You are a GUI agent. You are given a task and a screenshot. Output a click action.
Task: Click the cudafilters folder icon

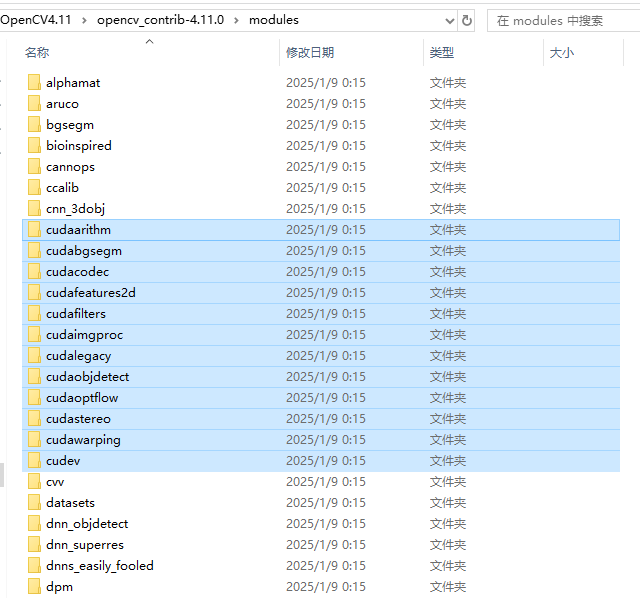tap(34, 313)
